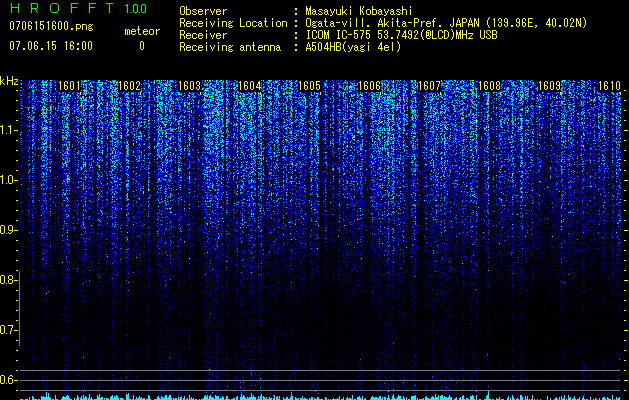
Task: Click the 0.8 kHz axis label
Action: click(x=8, y=280)
